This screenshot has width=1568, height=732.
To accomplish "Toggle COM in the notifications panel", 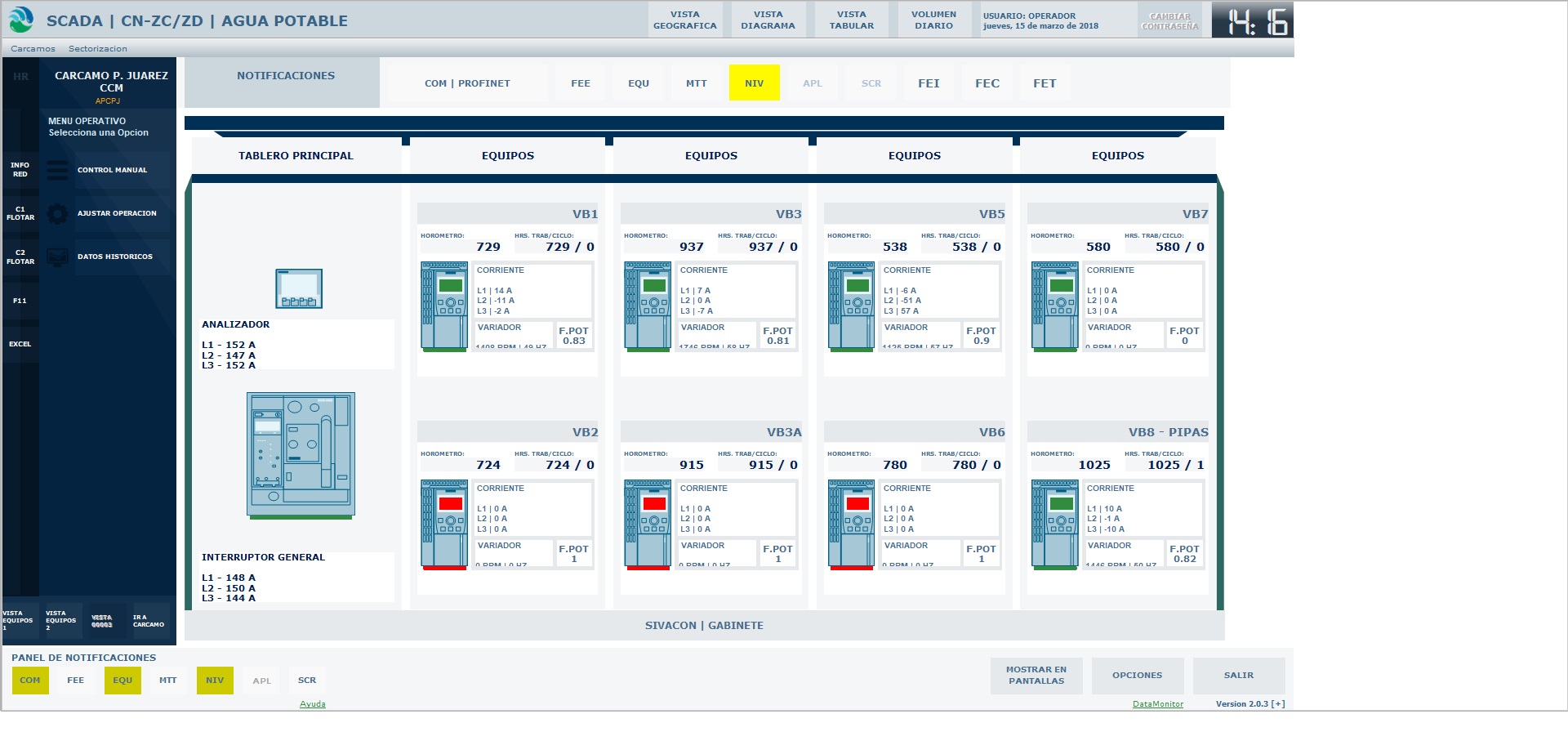I will 30,681.
